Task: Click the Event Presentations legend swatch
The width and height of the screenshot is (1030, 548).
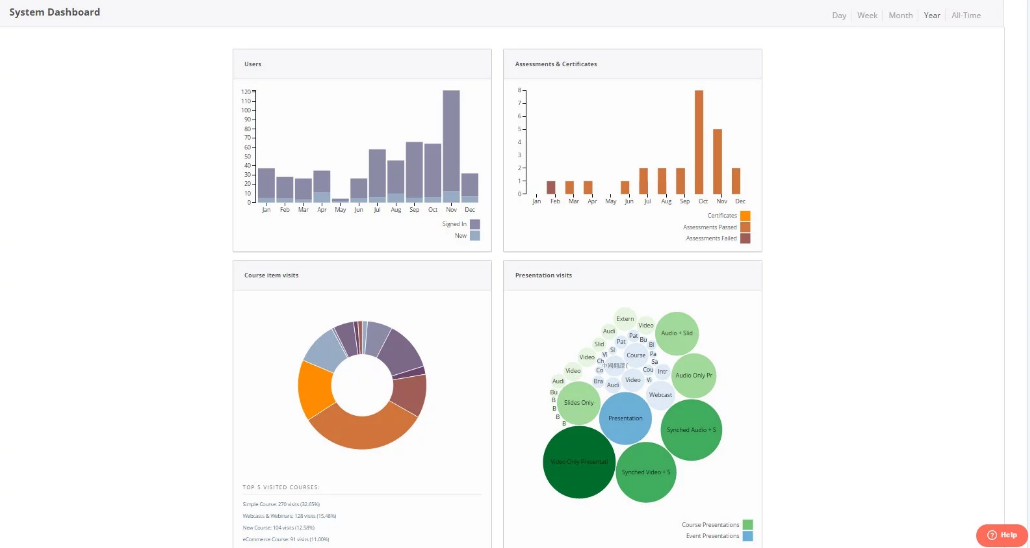Action: click(747, 536)
